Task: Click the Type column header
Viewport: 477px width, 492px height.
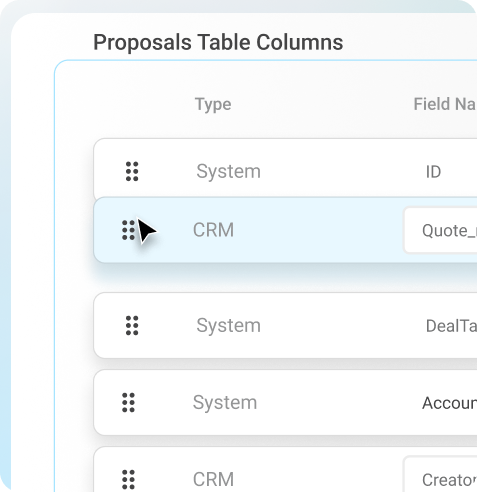Action: pyautogui.click(x=213, y=105)
